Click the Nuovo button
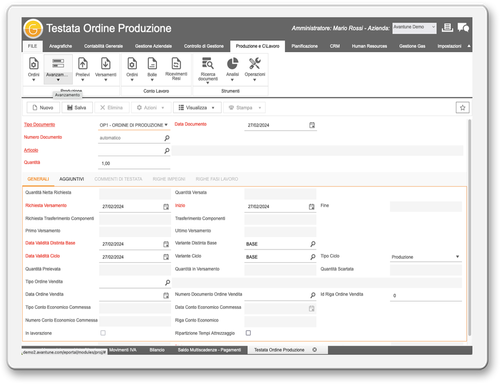This screenshot has width=500, height=384. (x=43, y=108)
